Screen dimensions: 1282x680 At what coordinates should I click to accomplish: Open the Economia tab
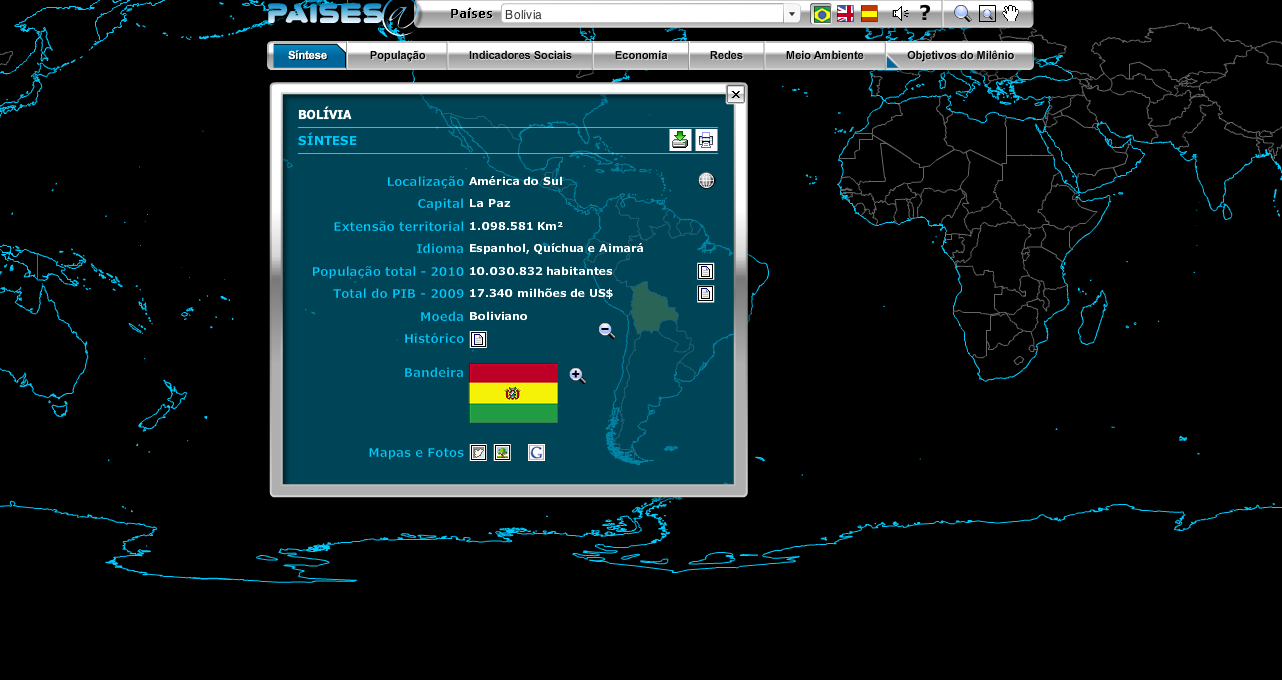[x=640, y=55]
